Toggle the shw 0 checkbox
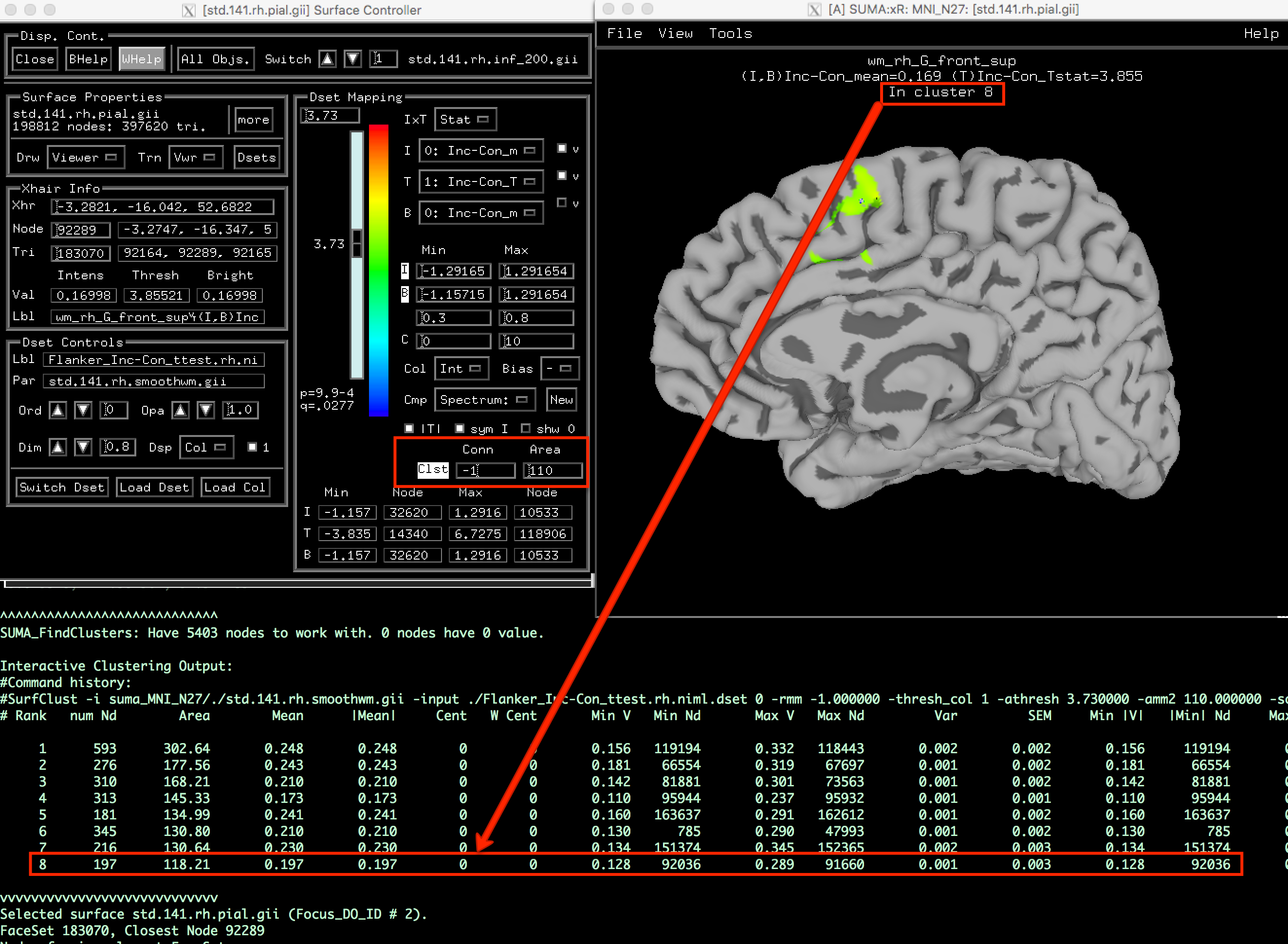The width and height of the screenshot is (1288, 944). (525, 428)
